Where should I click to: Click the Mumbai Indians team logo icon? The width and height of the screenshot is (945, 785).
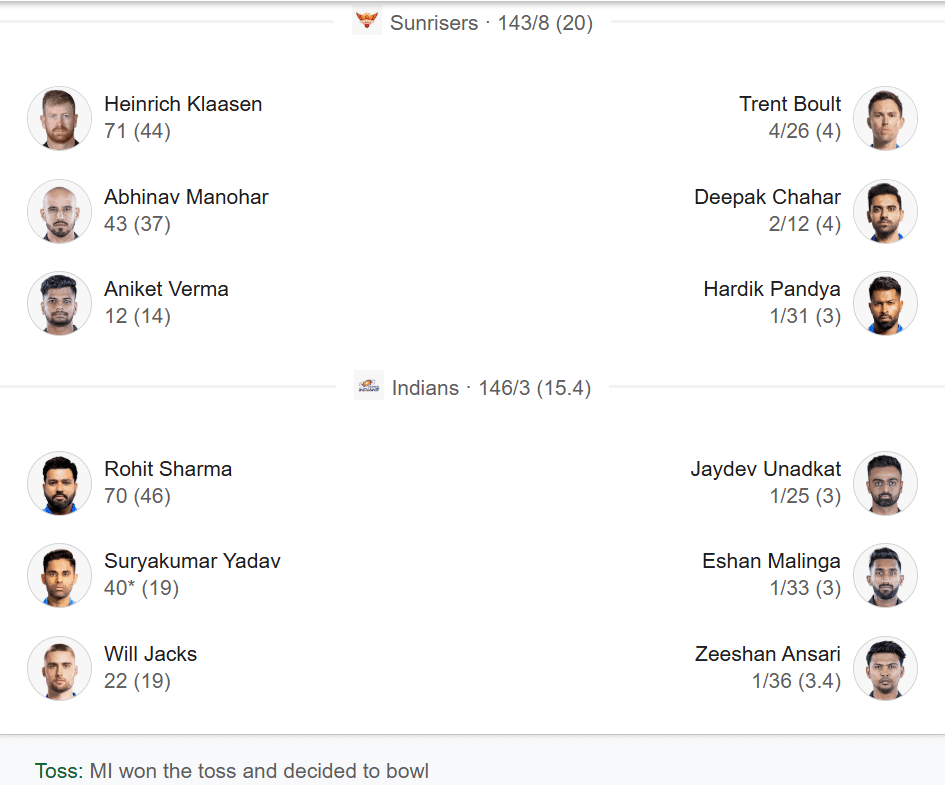tap(369, 386)
